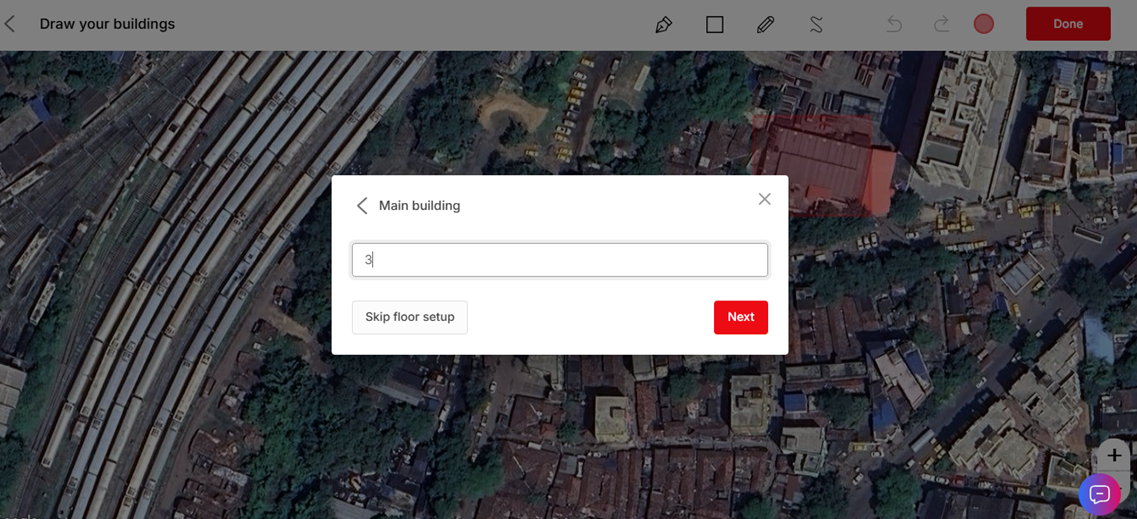Click the Done button
The width and height of the screenshot is (1137, 519).
pyautogui.click(x=1067, y=24)
